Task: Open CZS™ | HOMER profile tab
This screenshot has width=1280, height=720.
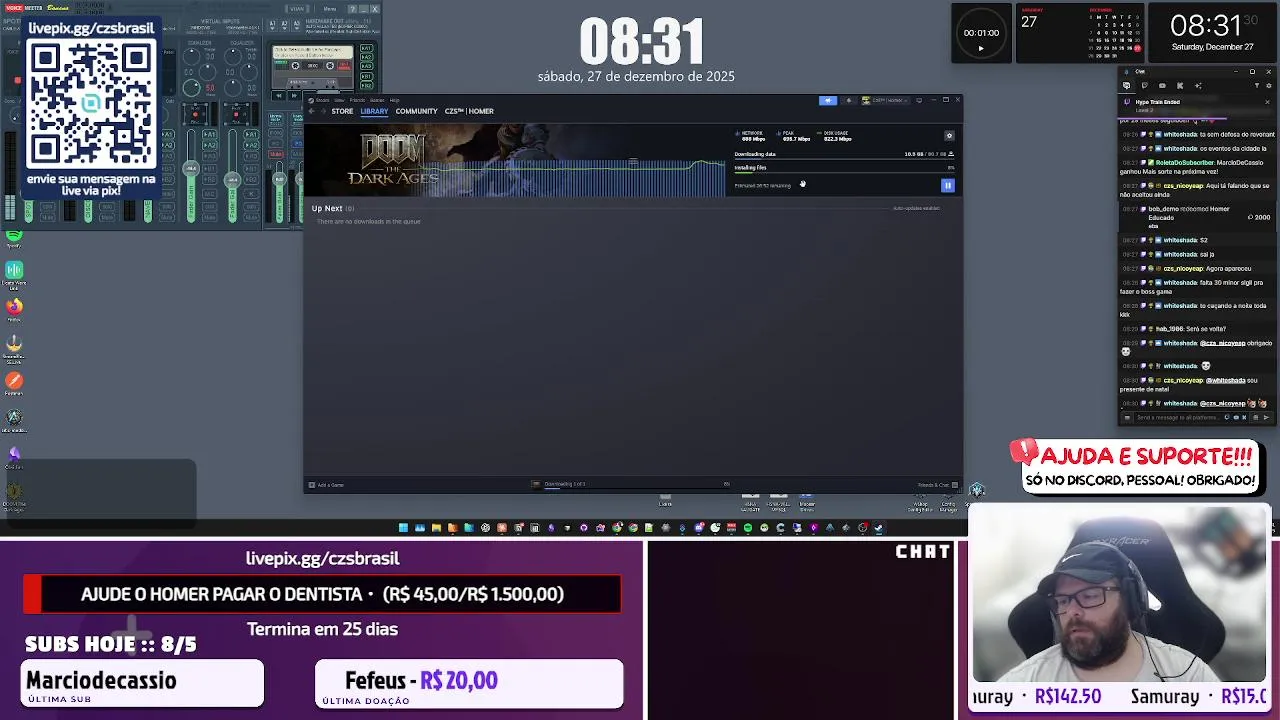Action: click(469, 111)
